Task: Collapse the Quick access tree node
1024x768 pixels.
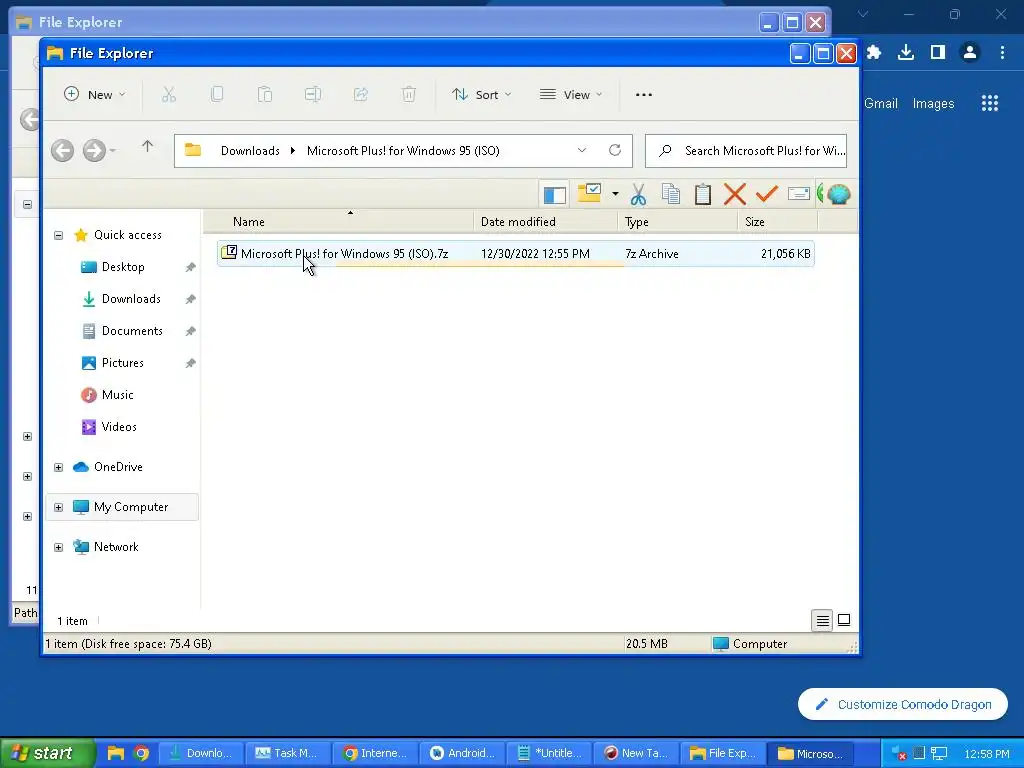Action: click(x=58, y=235)
